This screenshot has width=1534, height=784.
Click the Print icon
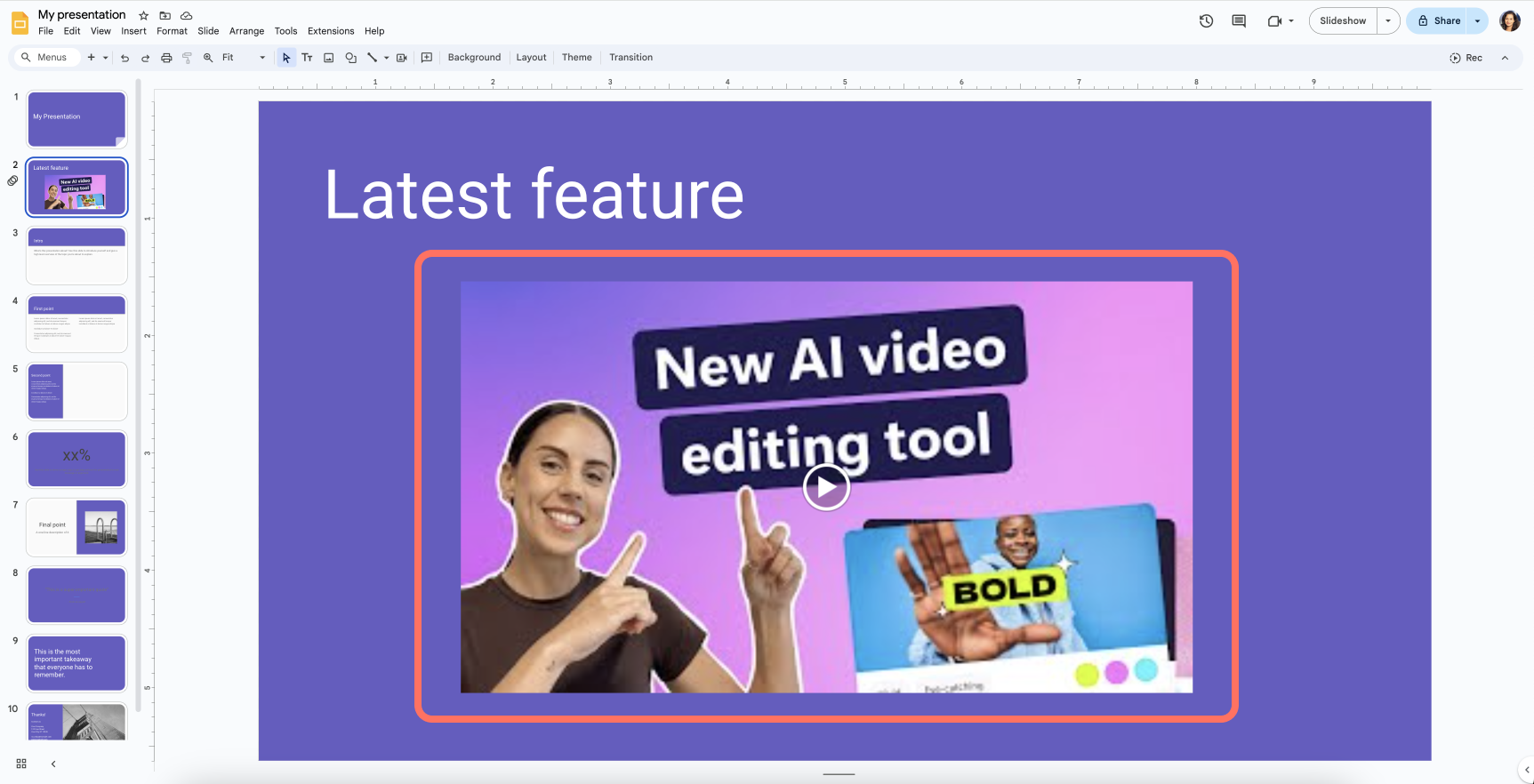coord(166,58)
